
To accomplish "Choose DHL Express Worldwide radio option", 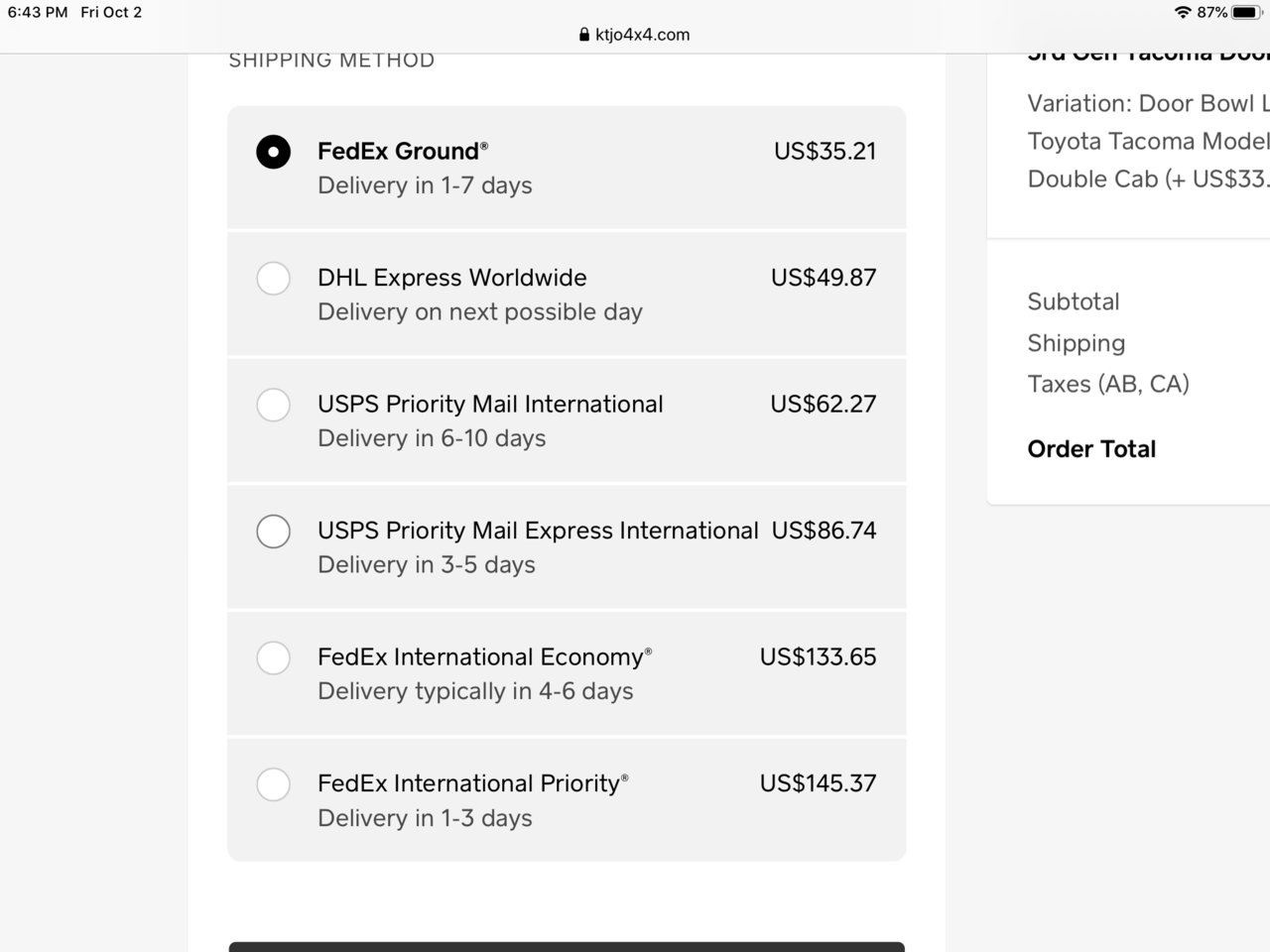I will tap(273, 278).
